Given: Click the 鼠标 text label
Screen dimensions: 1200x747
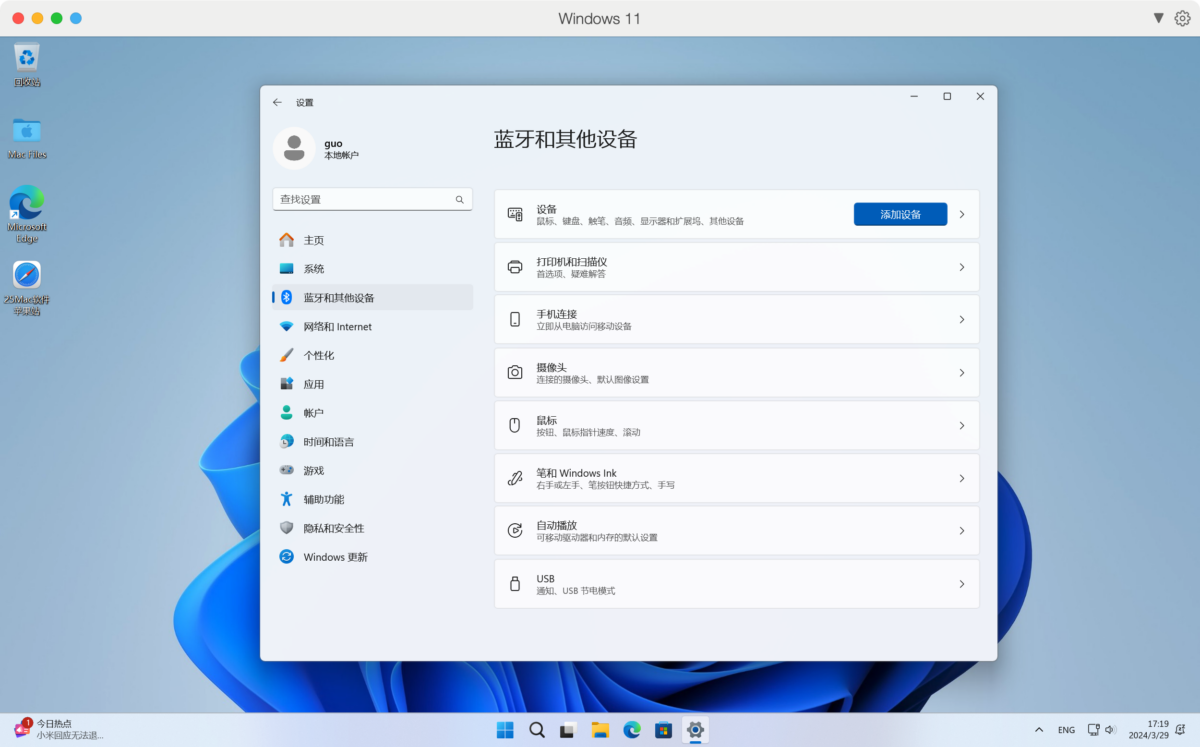Looking at the screenshot, I should pyautogui.click(x=547, y=420).
